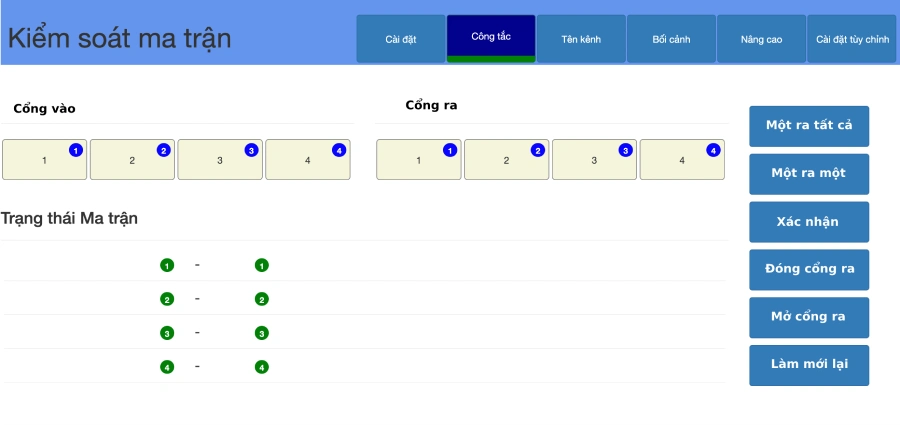Select input port 2 under Cổng vào
This screenshot has height=425, width=900.
(132, 160)
